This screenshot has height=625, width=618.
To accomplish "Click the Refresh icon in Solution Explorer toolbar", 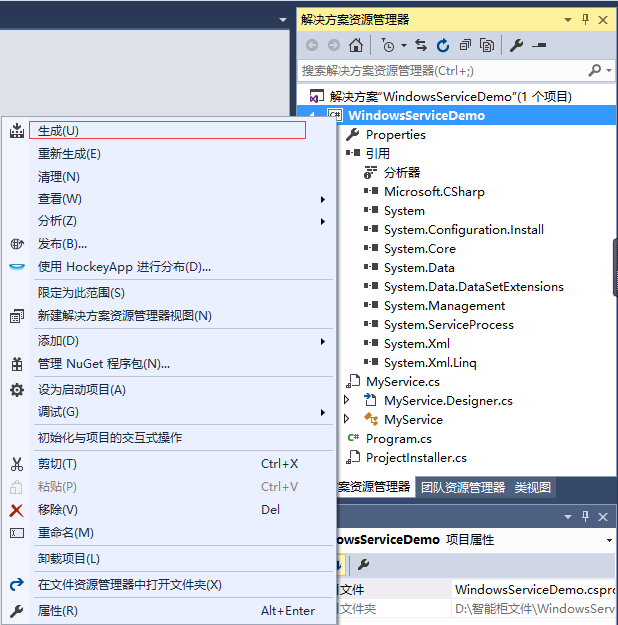I will [x=442, y=45].
